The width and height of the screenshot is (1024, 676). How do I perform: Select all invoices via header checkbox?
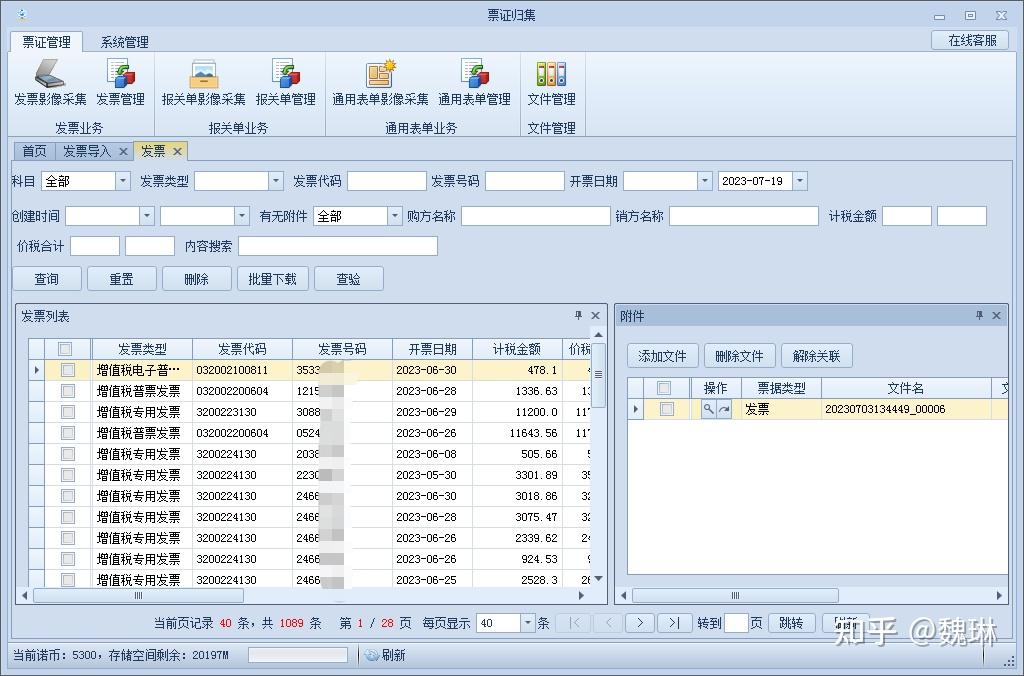tap(63, 349)
